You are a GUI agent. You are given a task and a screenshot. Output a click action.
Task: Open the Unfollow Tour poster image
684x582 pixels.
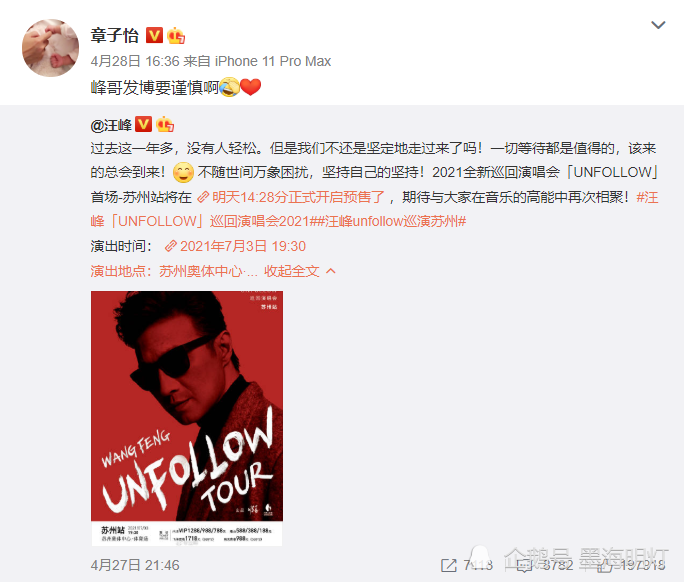pos(187,418)
